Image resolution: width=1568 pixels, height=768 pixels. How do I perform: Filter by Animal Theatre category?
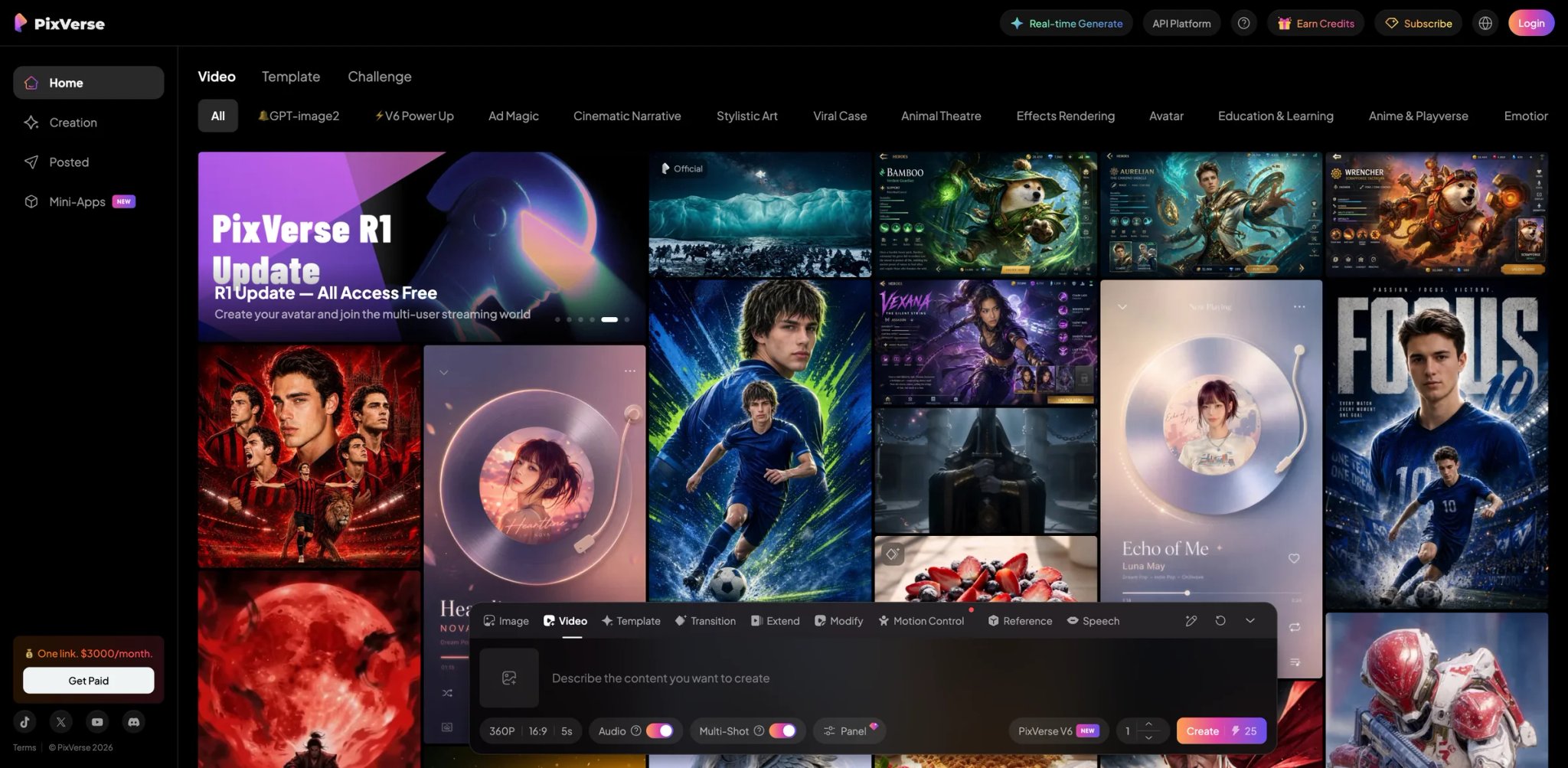941,116
